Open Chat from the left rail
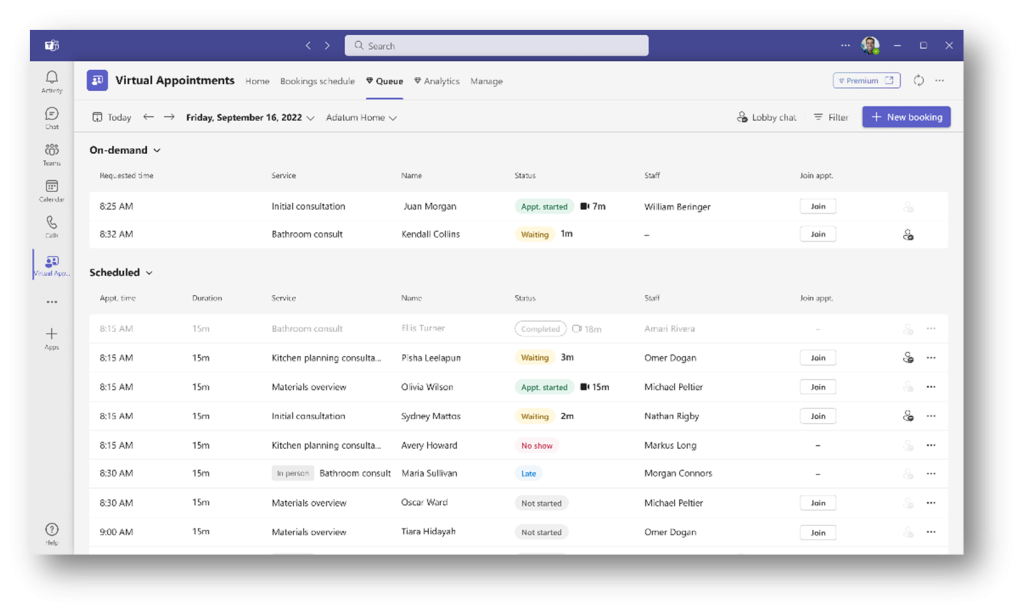 [52, 118]
